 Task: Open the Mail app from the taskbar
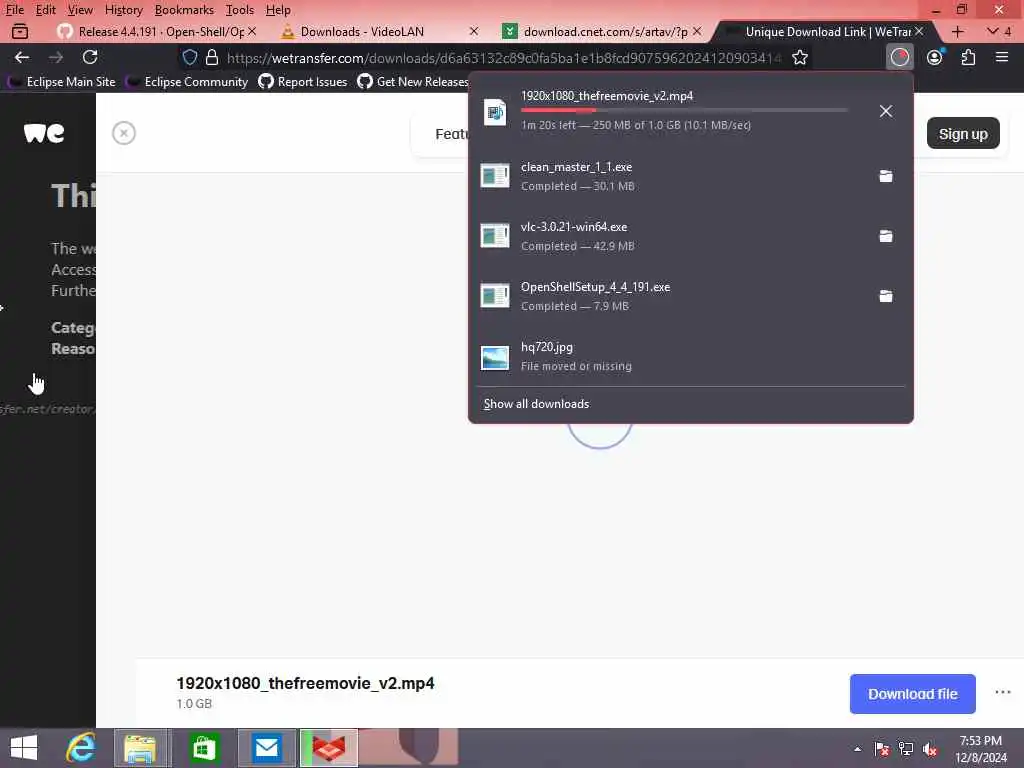coord(266,748)
